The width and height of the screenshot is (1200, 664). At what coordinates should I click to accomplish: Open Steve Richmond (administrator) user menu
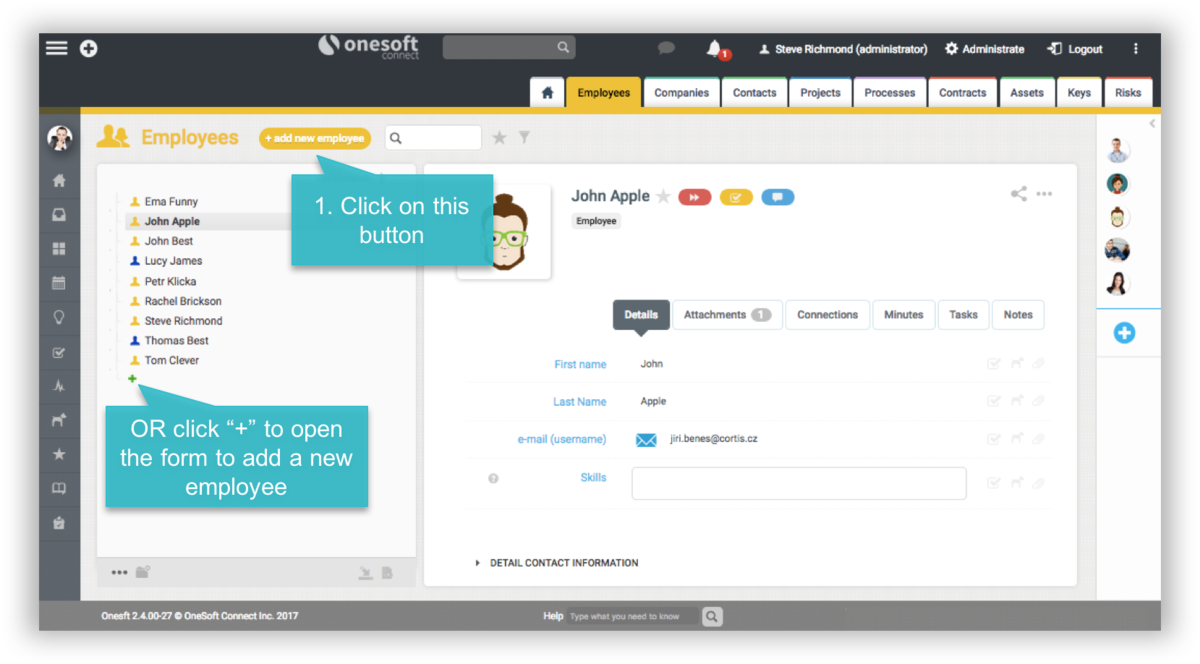click(x=843, y=48)
